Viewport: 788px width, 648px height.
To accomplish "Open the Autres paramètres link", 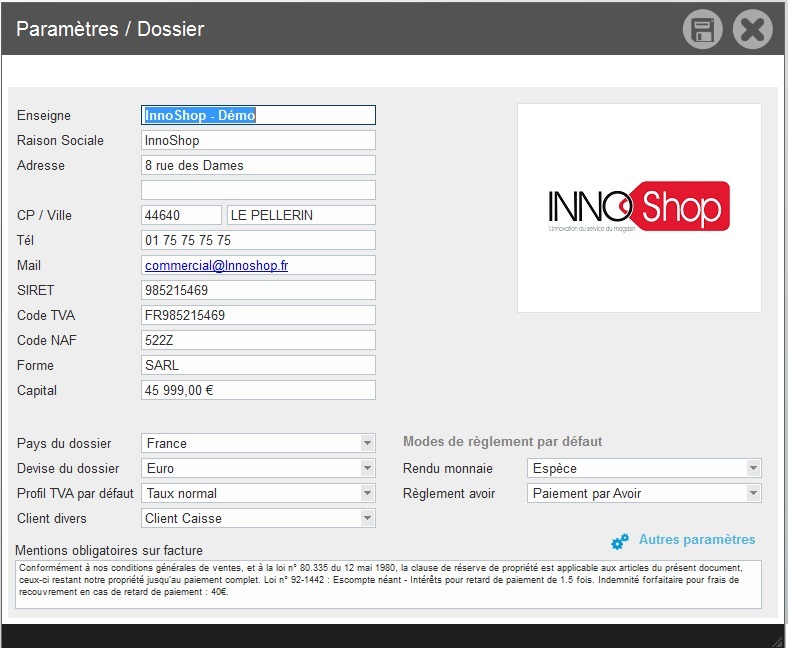I will pos(697,539).
